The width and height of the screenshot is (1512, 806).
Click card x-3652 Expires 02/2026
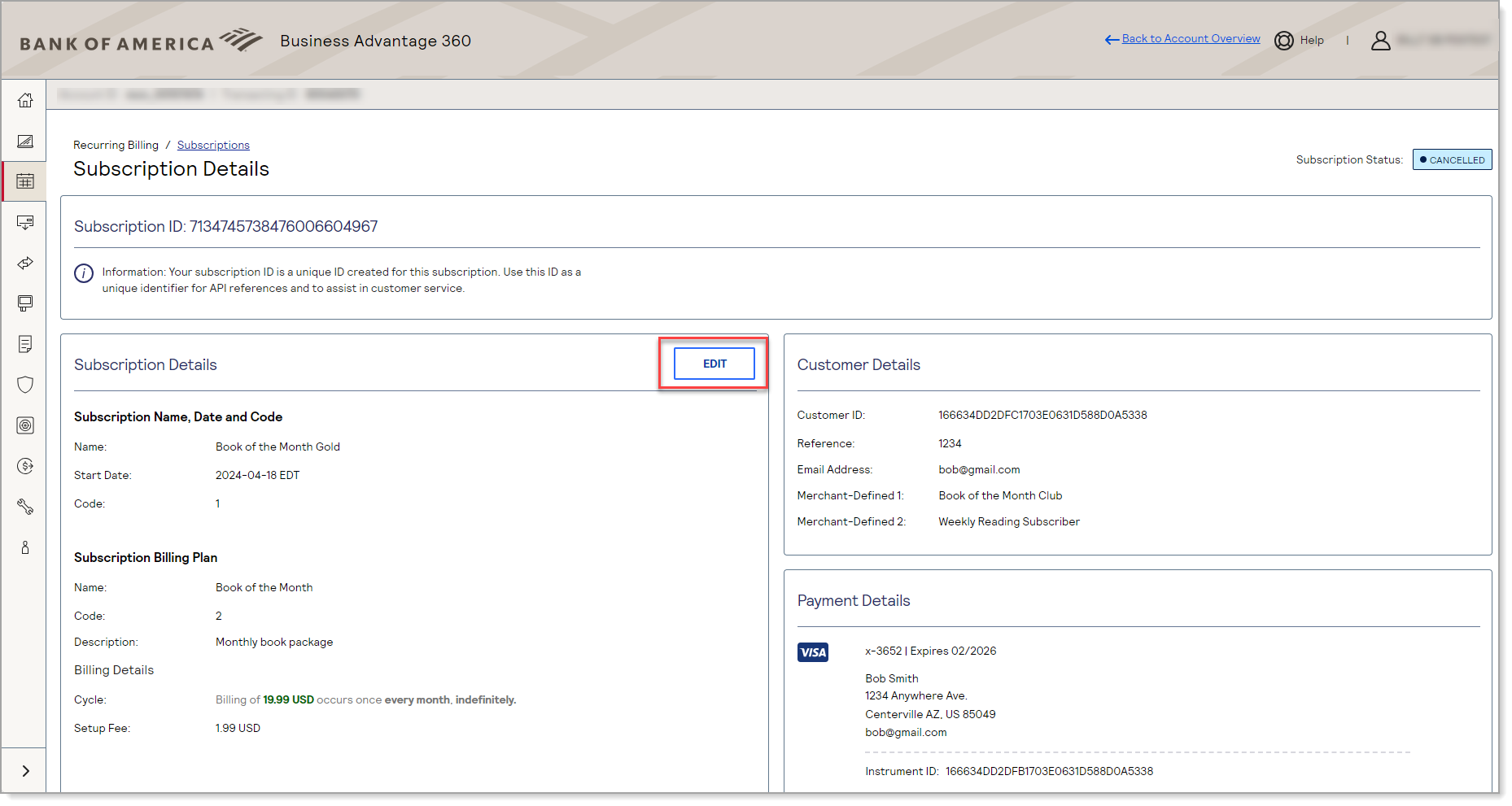tap(930, 651)
